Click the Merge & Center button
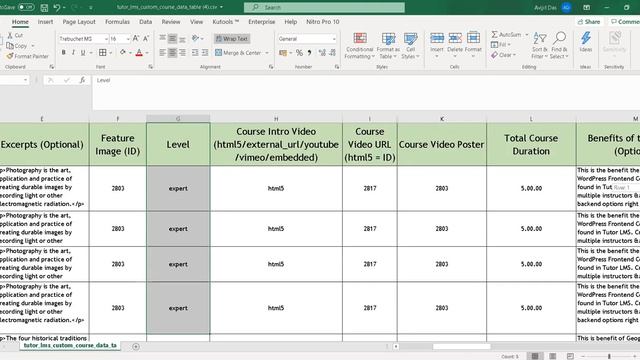 tap(238, 53)
